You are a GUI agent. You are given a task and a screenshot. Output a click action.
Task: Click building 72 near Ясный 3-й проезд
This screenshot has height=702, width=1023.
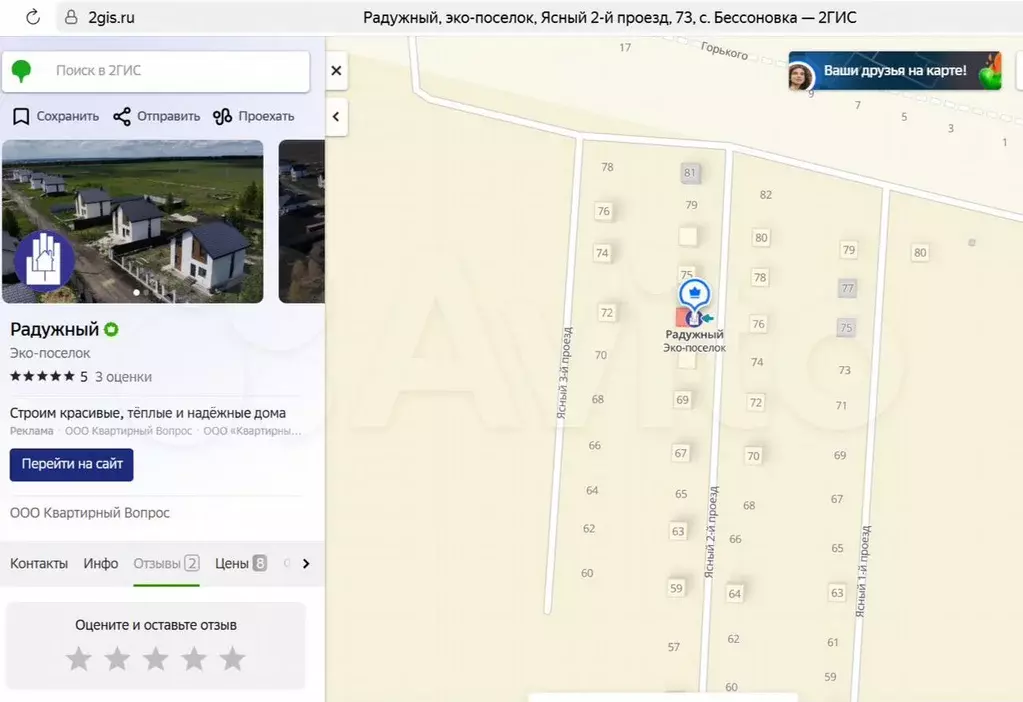[x=607, y=313]
